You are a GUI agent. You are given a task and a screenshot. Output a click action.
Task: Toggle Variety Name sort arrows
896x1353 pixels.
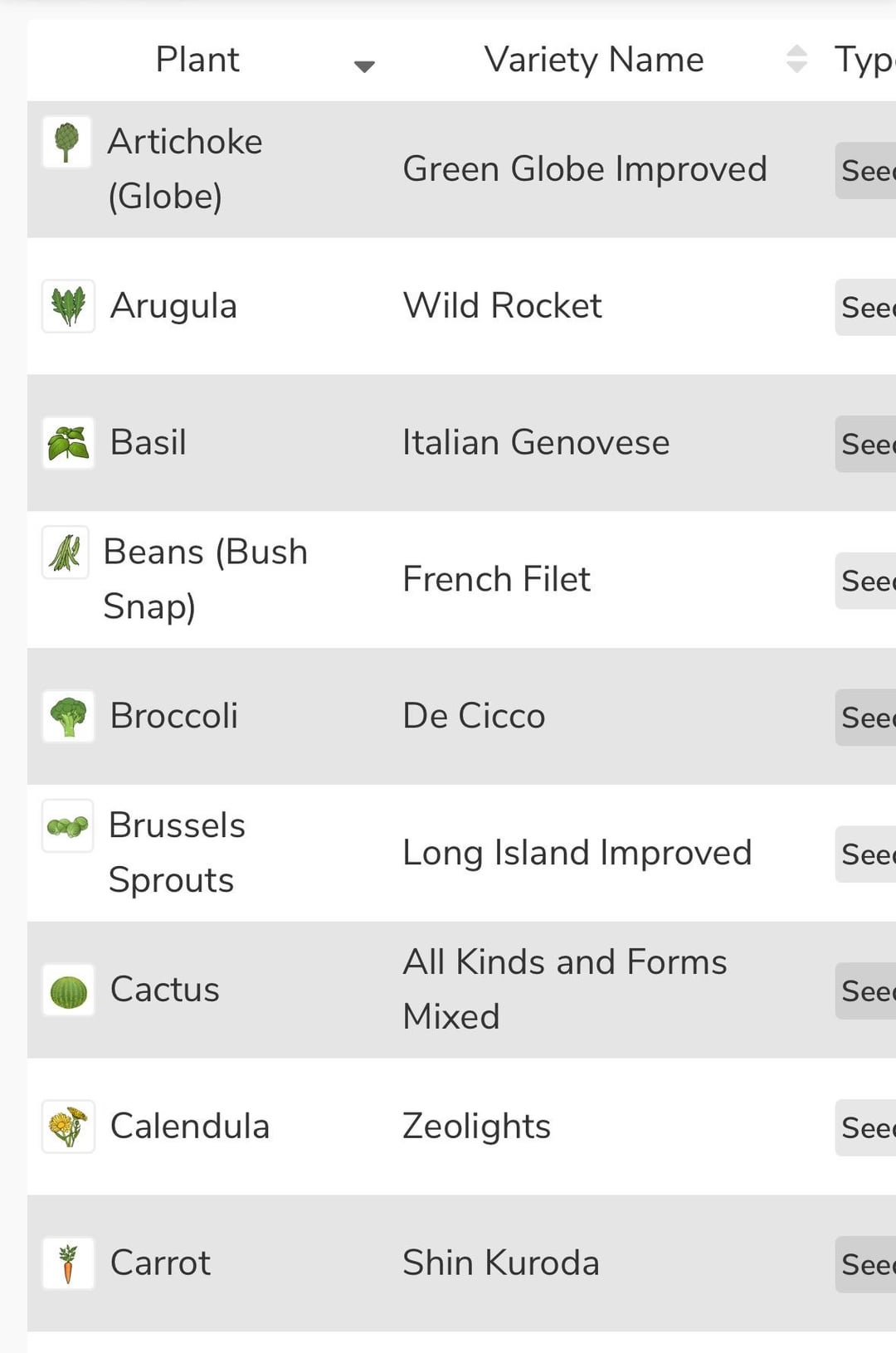click(796, 59)
